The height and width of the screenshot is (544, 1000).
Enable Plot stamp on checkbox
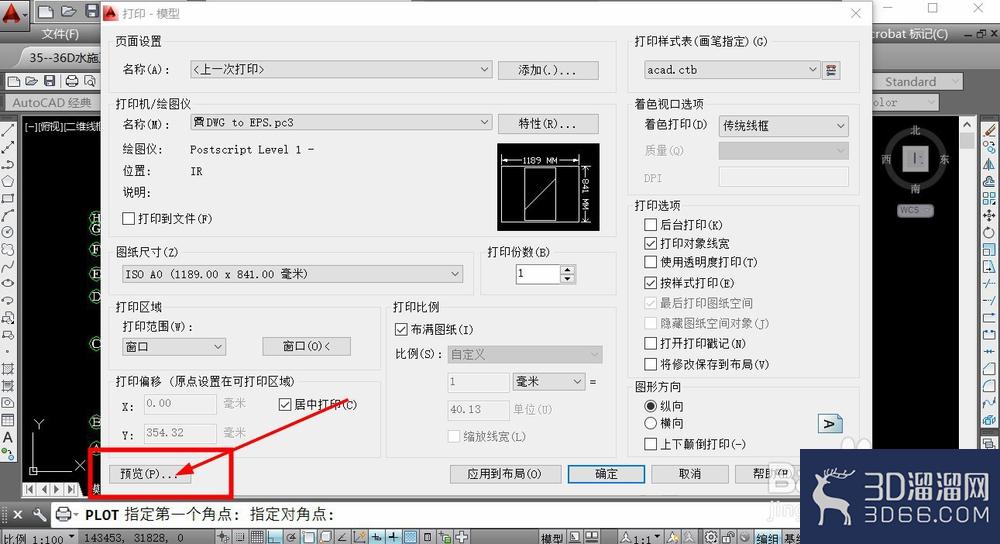651,344
